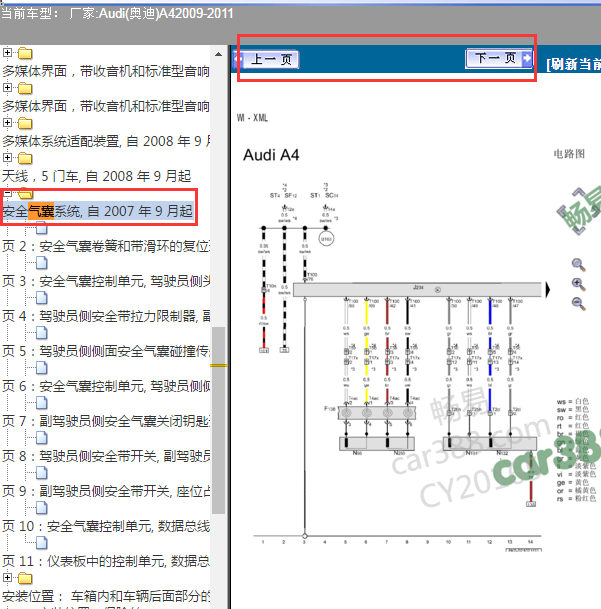Expand the 安装位置 folder node
Screen dimensions: 601x609
point(7,577)
